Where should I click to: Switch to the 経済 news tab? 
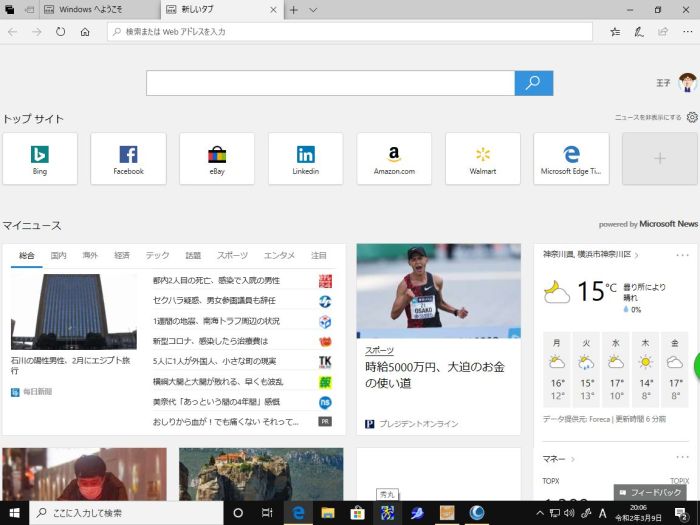click(121, 256)
